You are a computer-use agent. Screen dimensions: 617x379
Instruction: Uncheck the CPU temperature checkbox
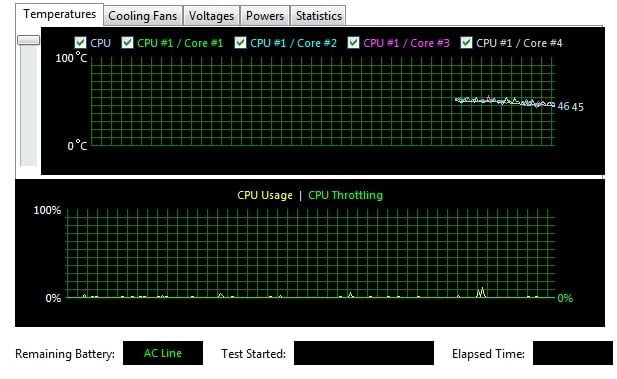tap(80, 43)
